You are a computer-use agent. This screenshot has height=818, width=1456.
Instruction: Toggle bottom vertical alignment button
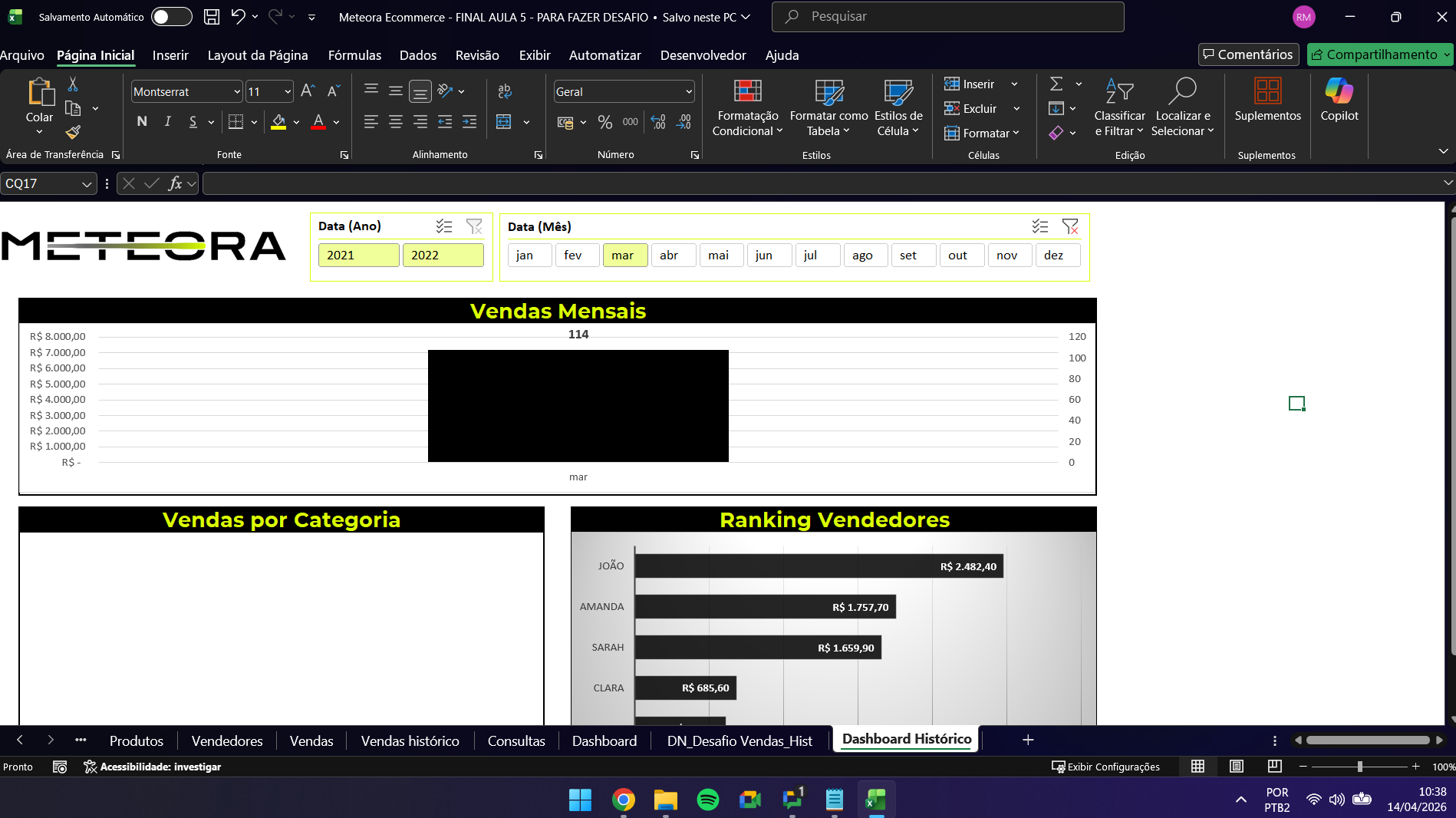point(420,91)
